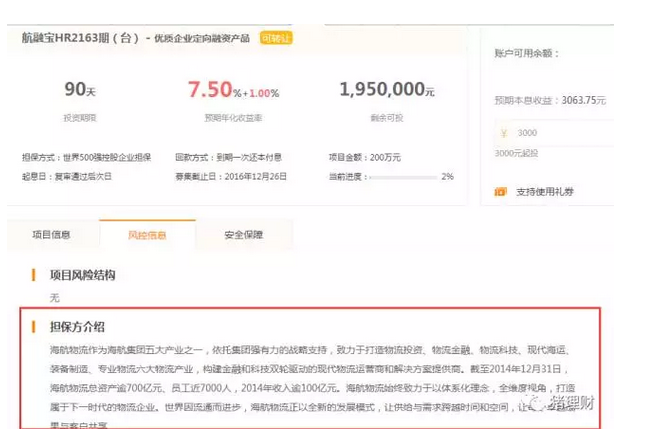Click the 预期本息收益 3063.75元 text
The width and height of the screenshot is (646, 447).
point(550,100)
